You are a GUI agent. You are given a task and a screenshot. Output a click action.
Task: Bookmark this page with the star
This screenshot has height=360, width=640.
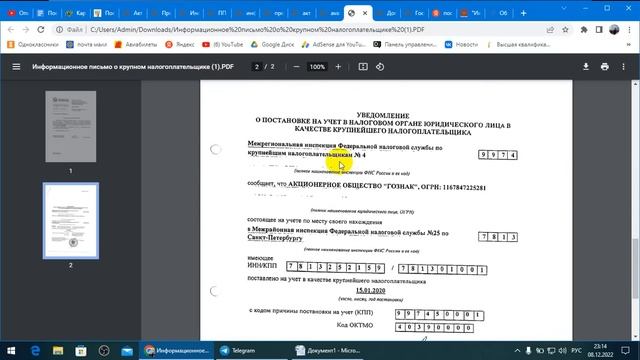pos(565,29)
